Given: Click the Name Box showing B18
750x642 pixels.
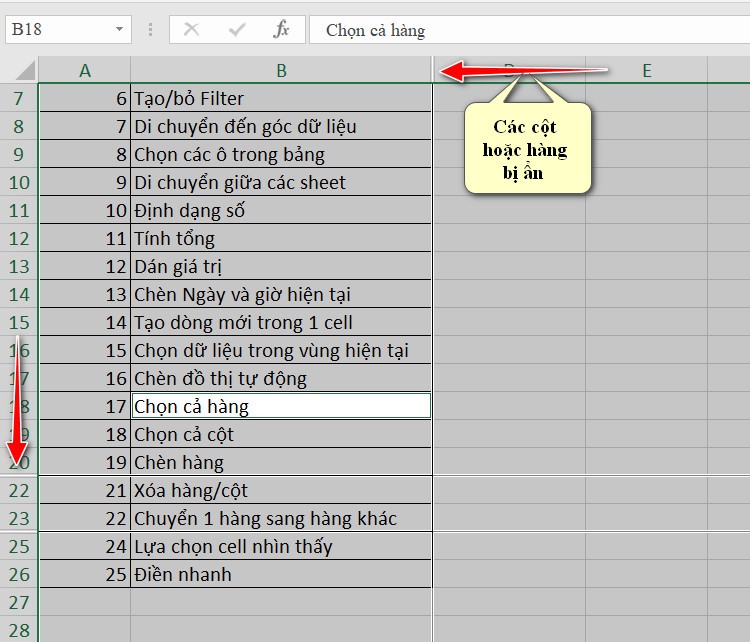Looking at the screenshot, I should pyautogui.click(x=68, y=30).
